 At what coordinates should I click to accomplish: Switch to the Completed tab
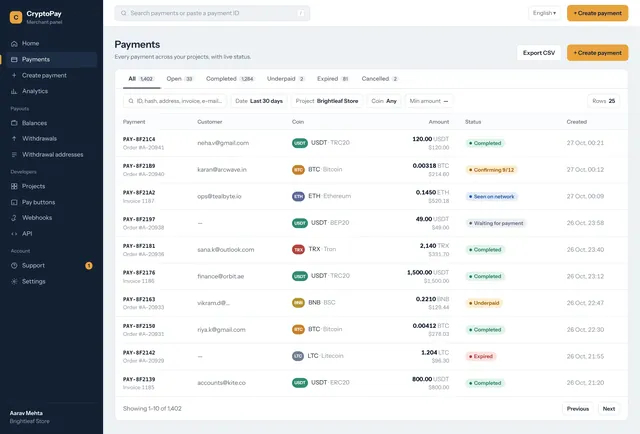pos(230,79)
